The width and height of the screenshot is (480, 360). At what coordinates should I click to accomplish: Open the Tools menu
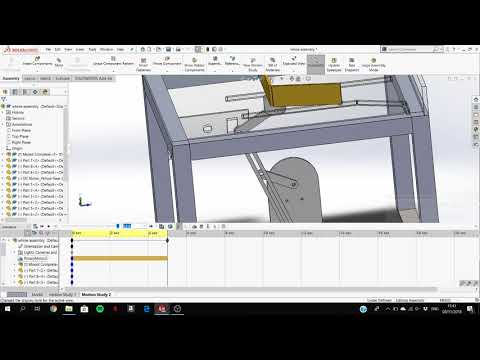(x=92, y=49)
